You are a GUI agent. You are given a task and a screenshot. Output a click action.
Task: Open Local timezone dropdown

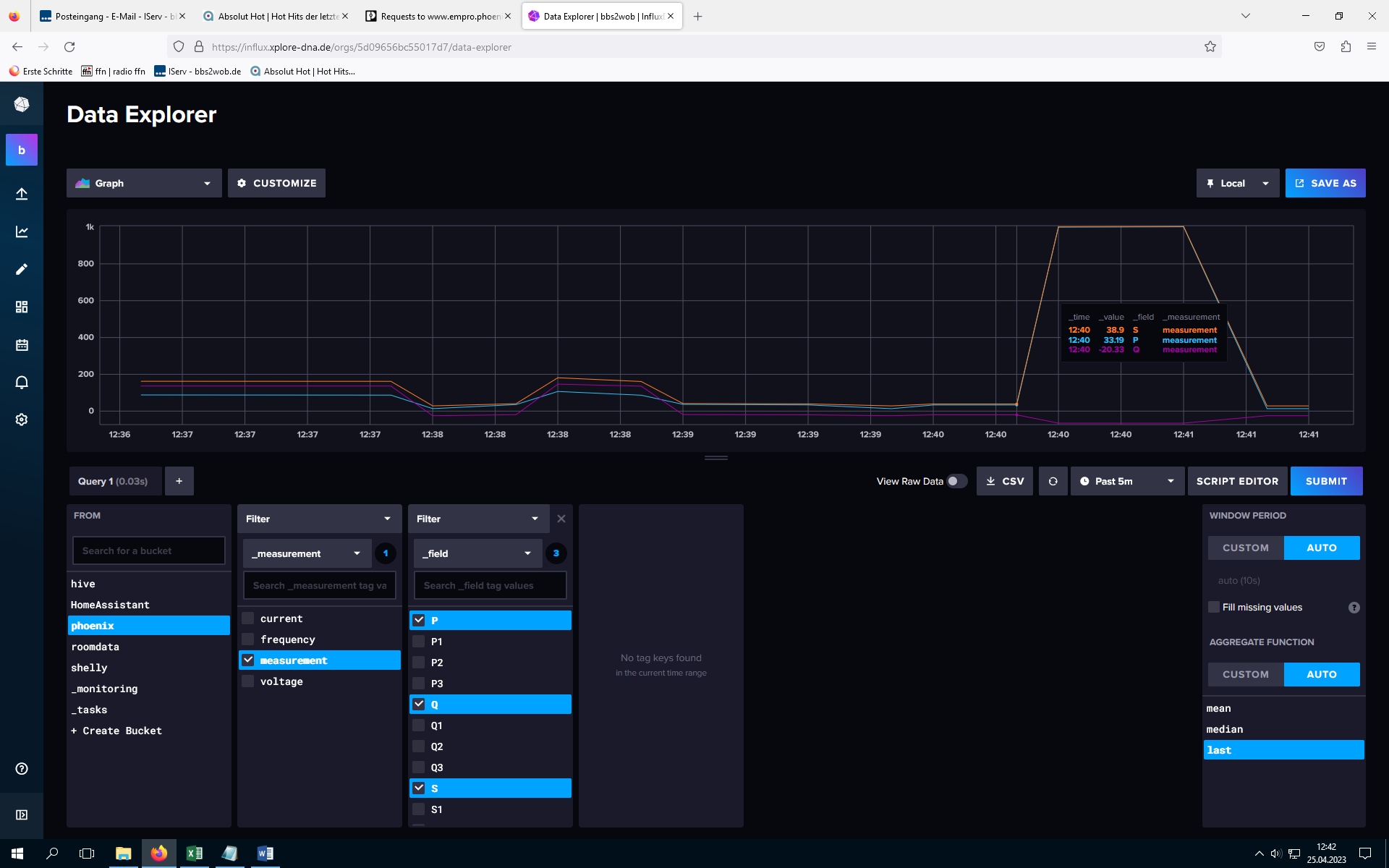1237,183
